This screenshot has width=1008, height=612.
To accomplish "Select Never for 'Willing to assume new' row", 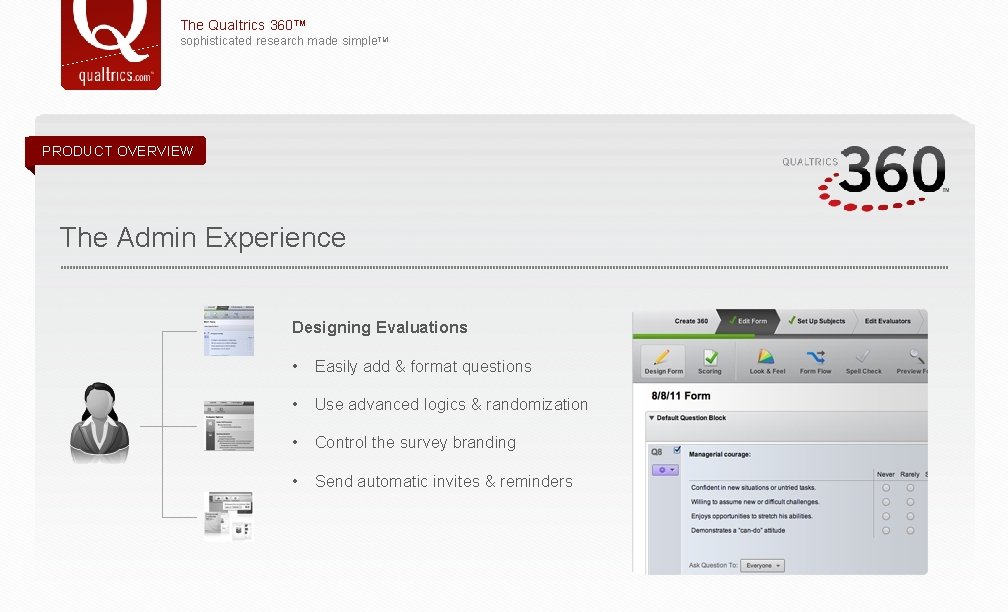I will click(886, 502).
